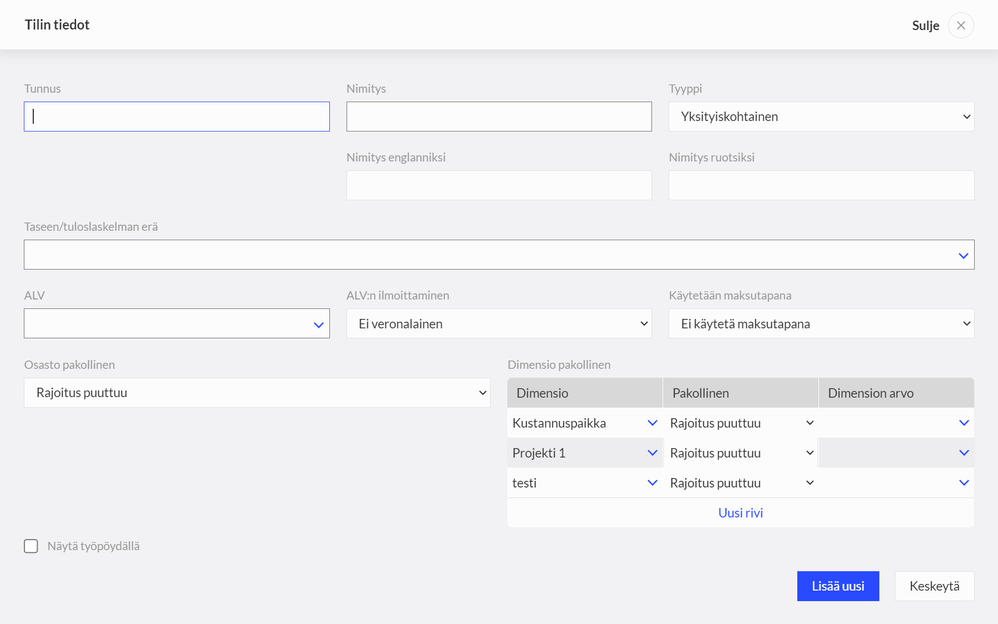Close dialog with the X icon

coord(960,25)
